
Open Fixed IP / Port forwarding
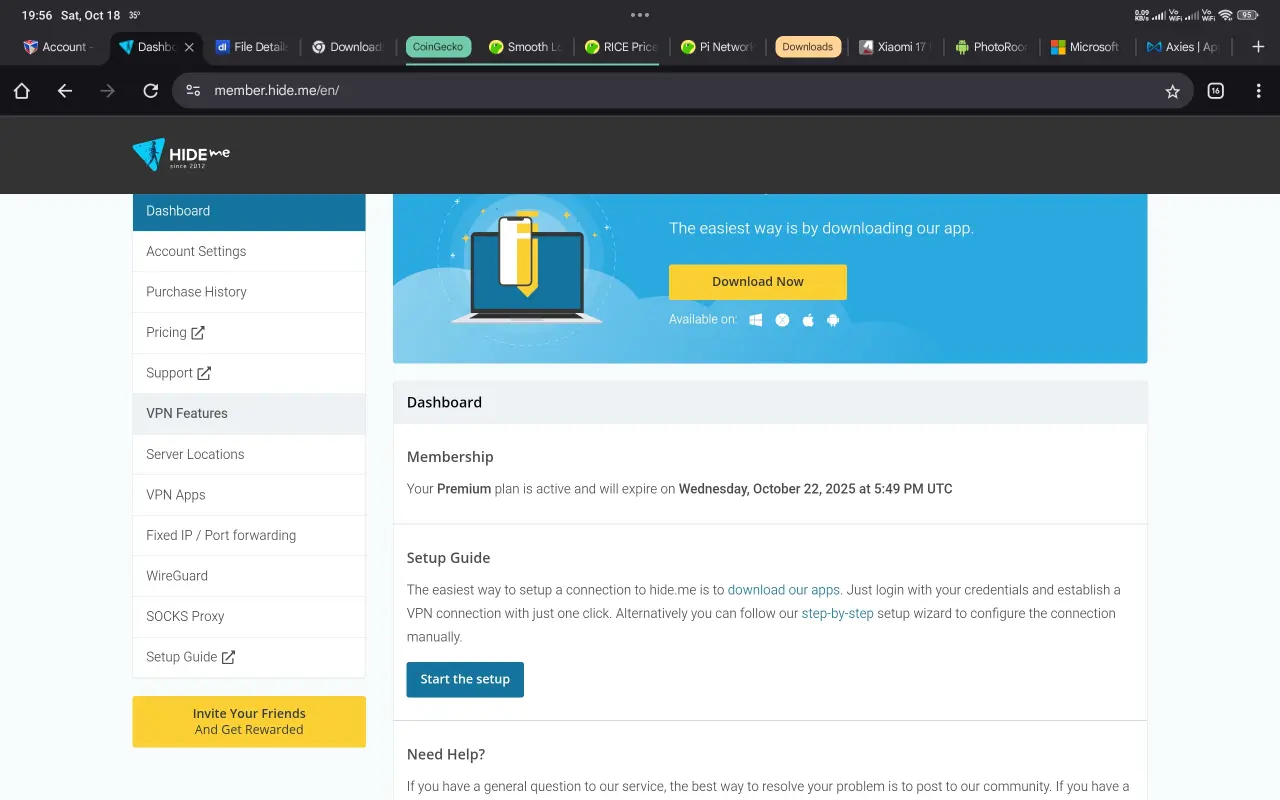[249, 535]
